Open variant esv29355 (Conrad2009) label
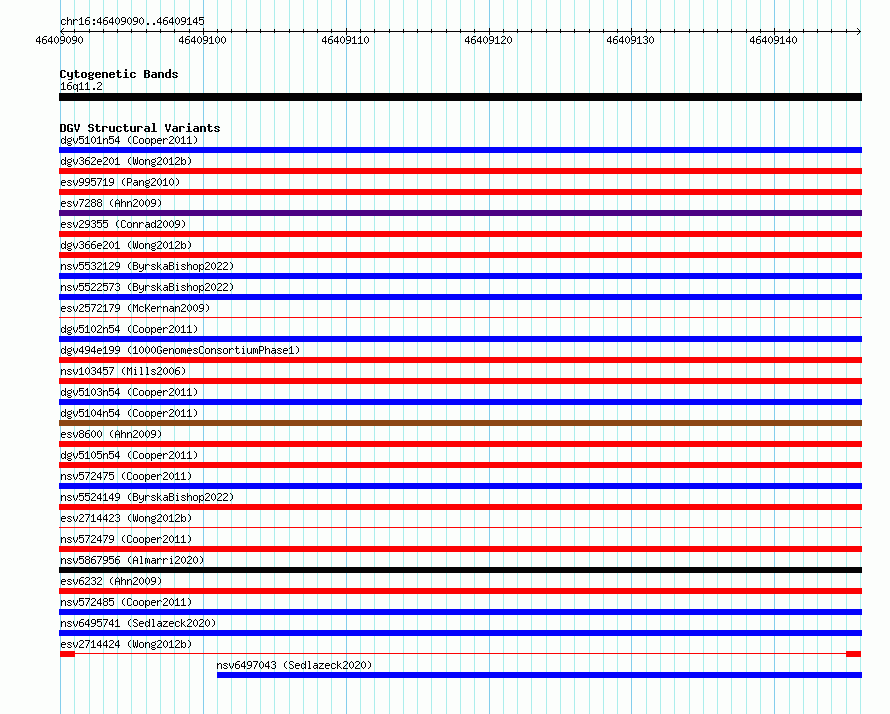Viewport: 890px width, 714px height. coord(123,224)
